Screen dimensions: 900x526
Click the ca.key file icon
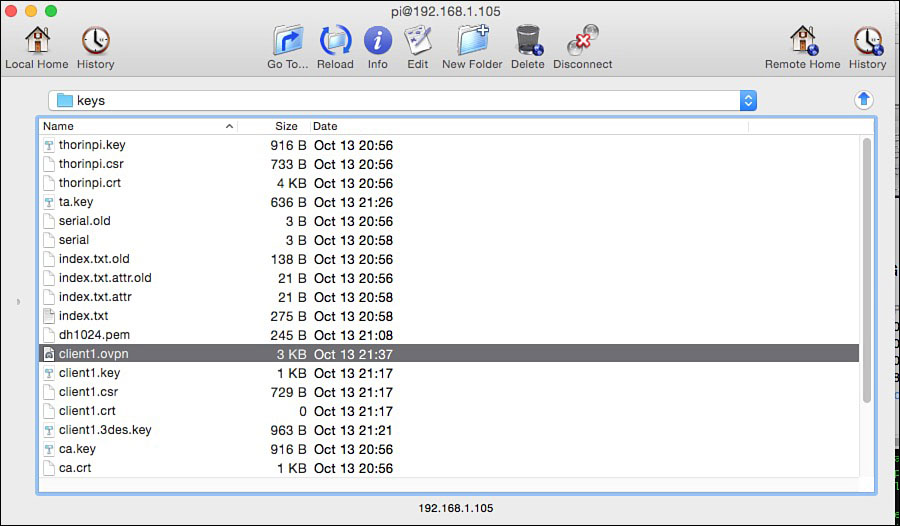point(49,448)
